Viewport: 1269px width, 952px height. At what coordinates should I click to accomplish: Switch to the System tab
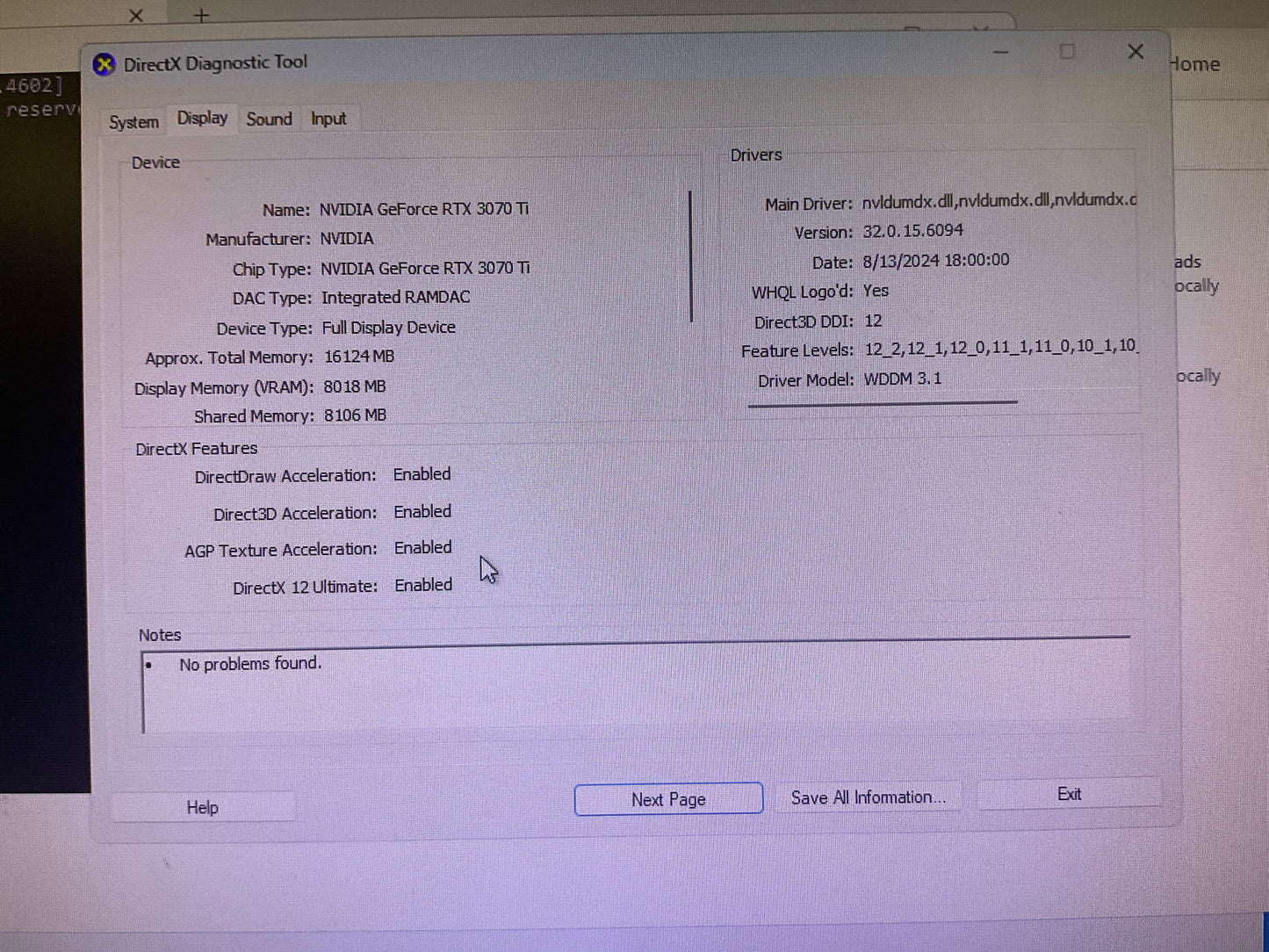(133, 122)
